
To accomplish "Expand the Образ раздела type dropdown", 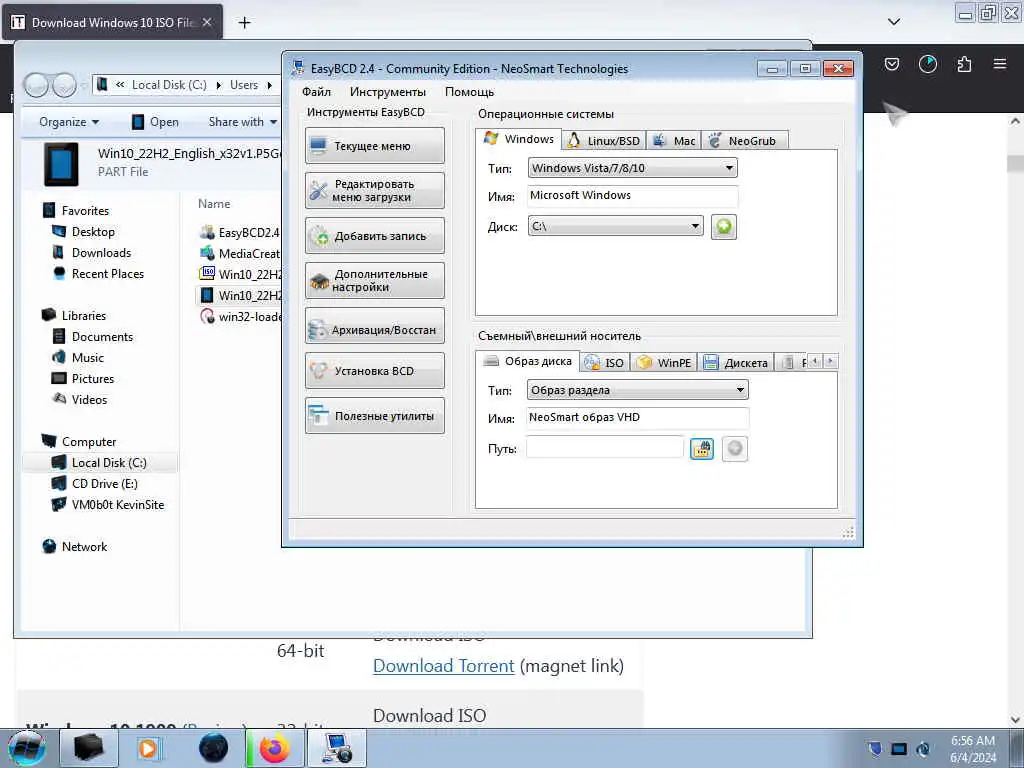I will click(x=637, y=390).
